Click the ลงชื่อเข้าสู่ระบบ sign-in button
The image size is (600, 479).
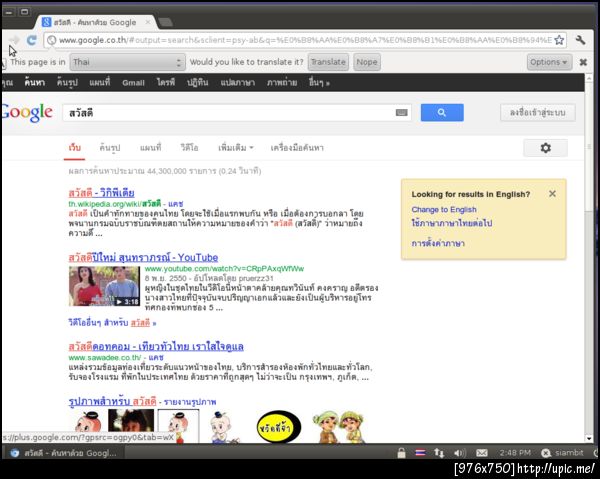pyautogui.click(x=537, y=112)
